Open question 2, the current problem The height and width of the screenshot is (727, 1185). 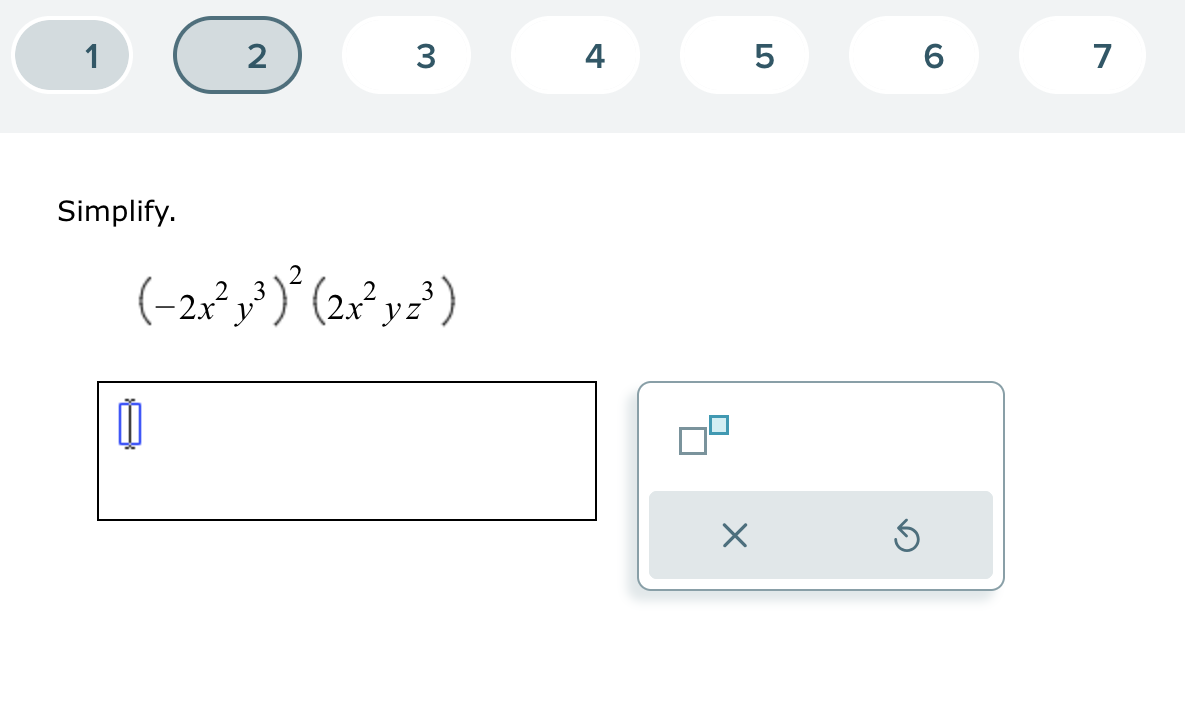click(237, 55)
